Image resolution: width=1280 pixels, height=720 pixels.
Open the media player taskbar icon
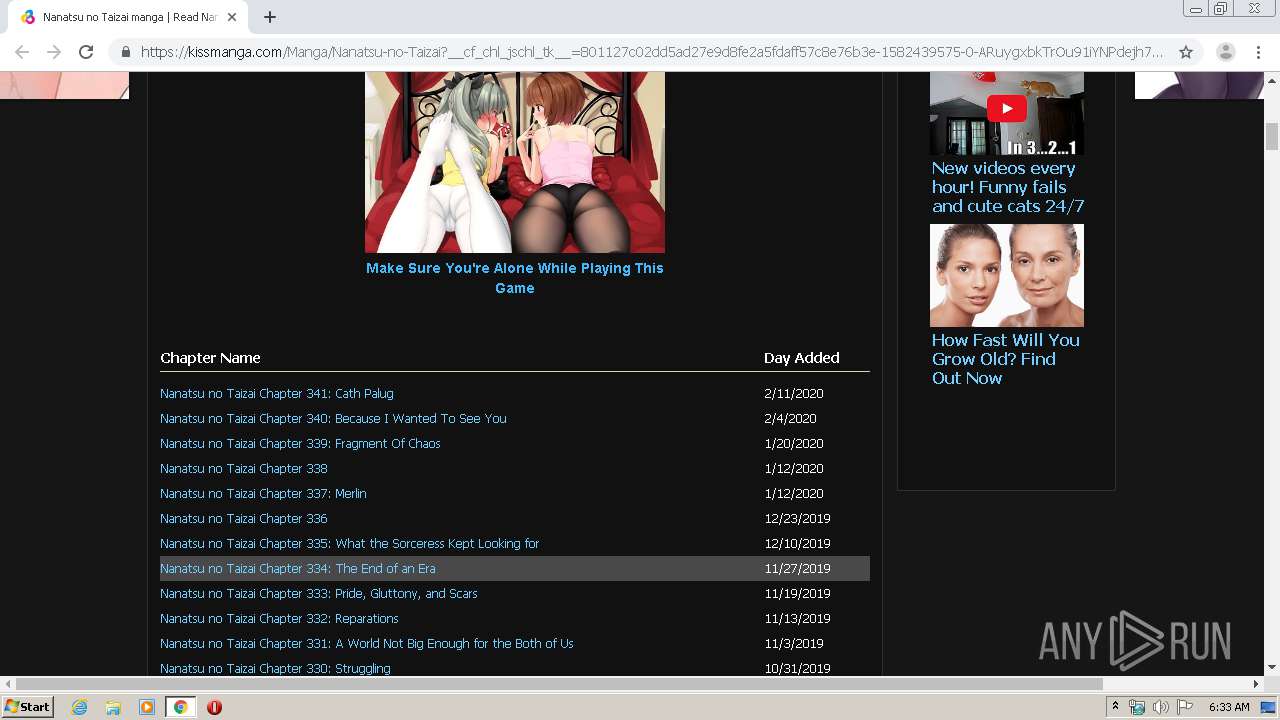(x=147, y=707)
